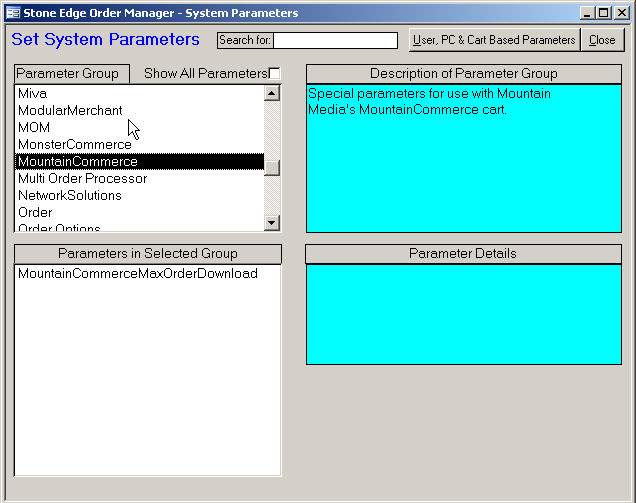Select Multi Order Processor group
This screenshot has height=503, width=636.
click(x=139, y=178)
